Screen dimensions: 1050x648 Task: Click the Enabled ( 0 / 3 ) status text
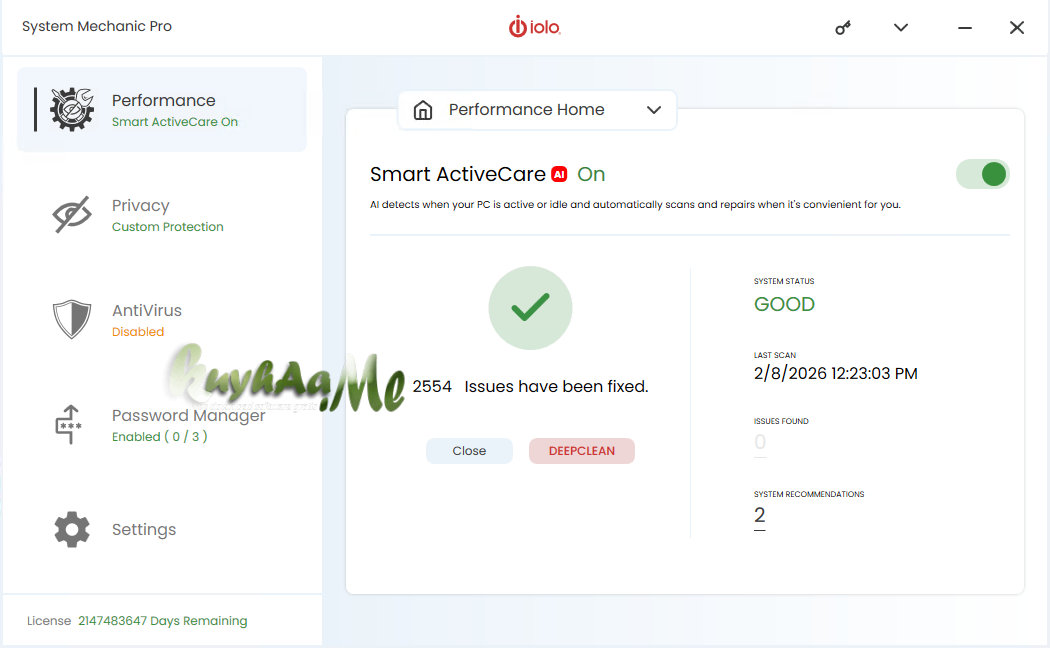tap(159, 436)
